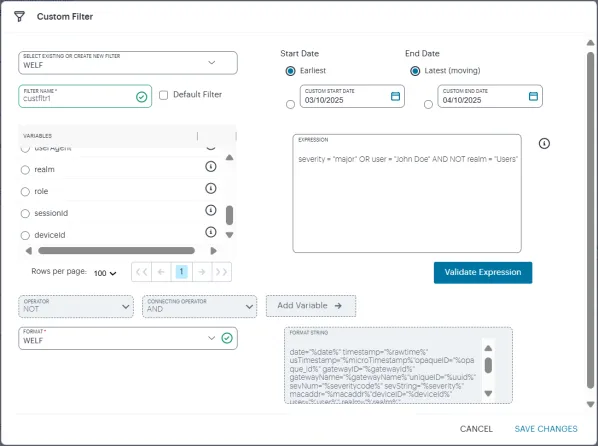This screenshot has width=598, height=446.
Task: Click the dialog vertical scrollbar thumb
Action: click(590, 221)
